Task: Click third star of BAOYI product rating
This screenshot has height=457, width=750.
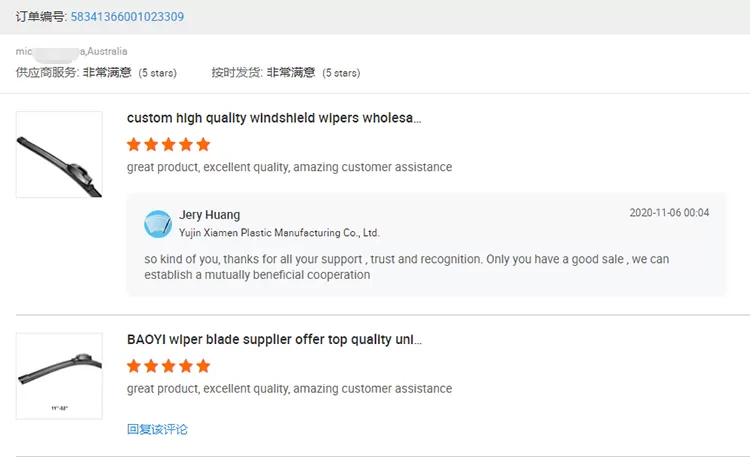Action: coord(168,366)
